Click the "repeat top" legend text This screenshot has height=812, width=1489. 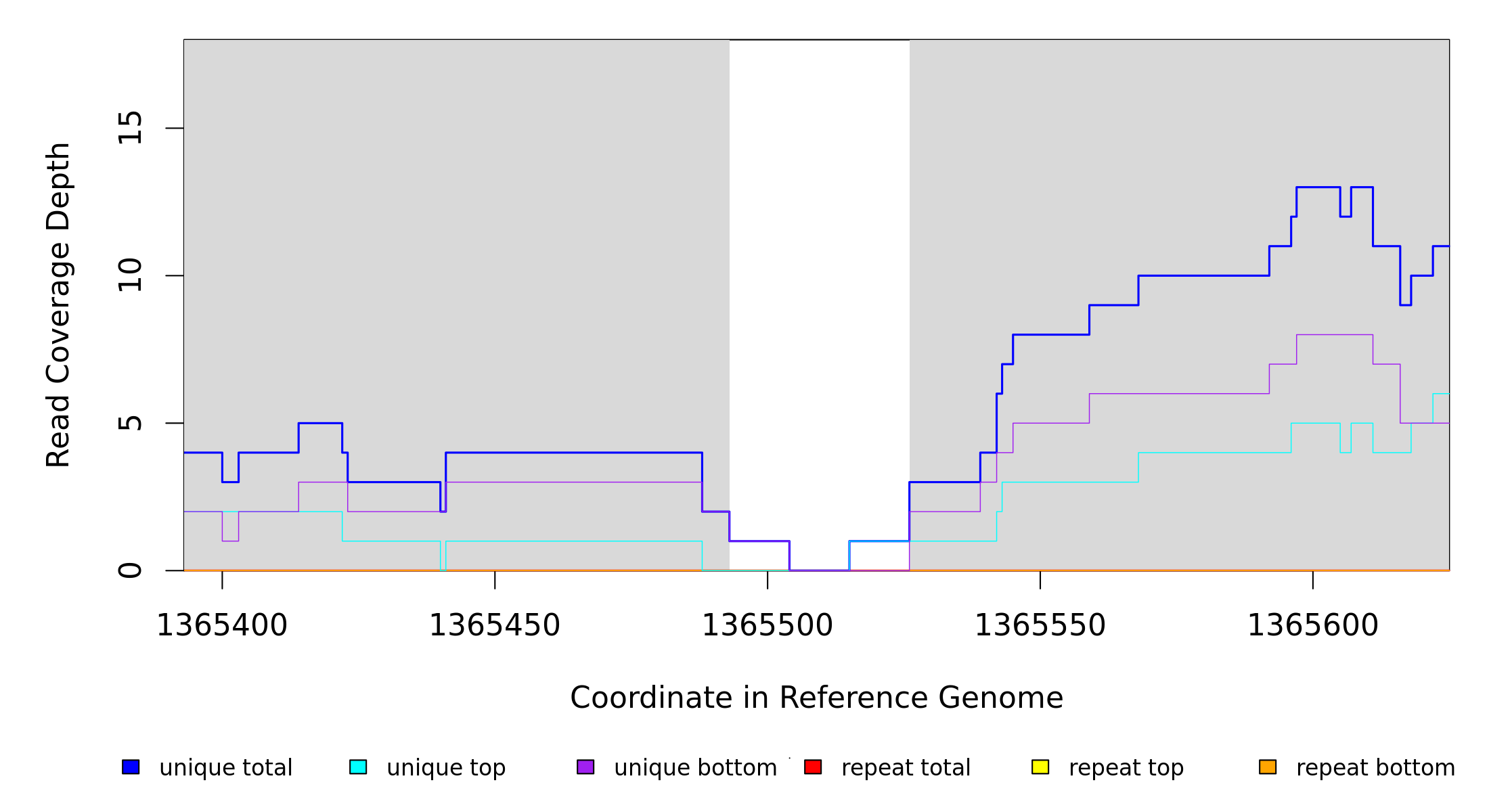[1126, 768]
